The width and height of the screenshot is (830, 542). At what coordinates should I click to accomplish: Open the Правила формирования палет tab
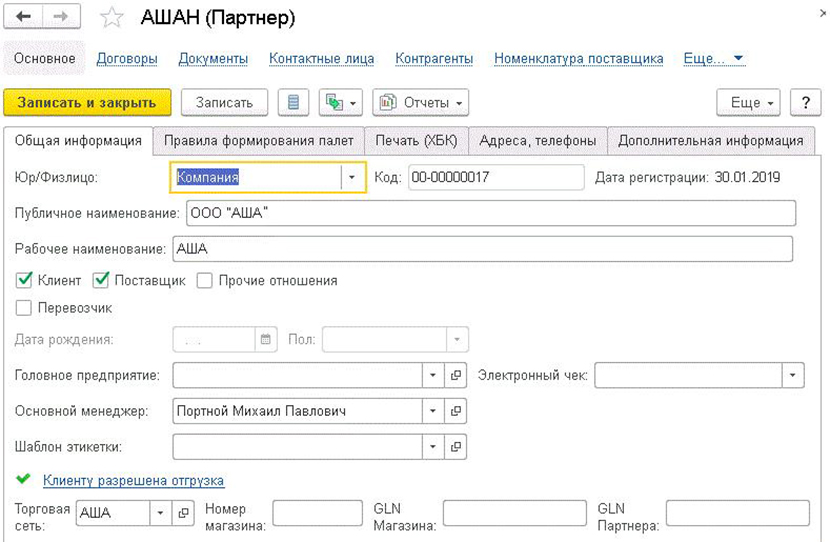tap(258, 141)
